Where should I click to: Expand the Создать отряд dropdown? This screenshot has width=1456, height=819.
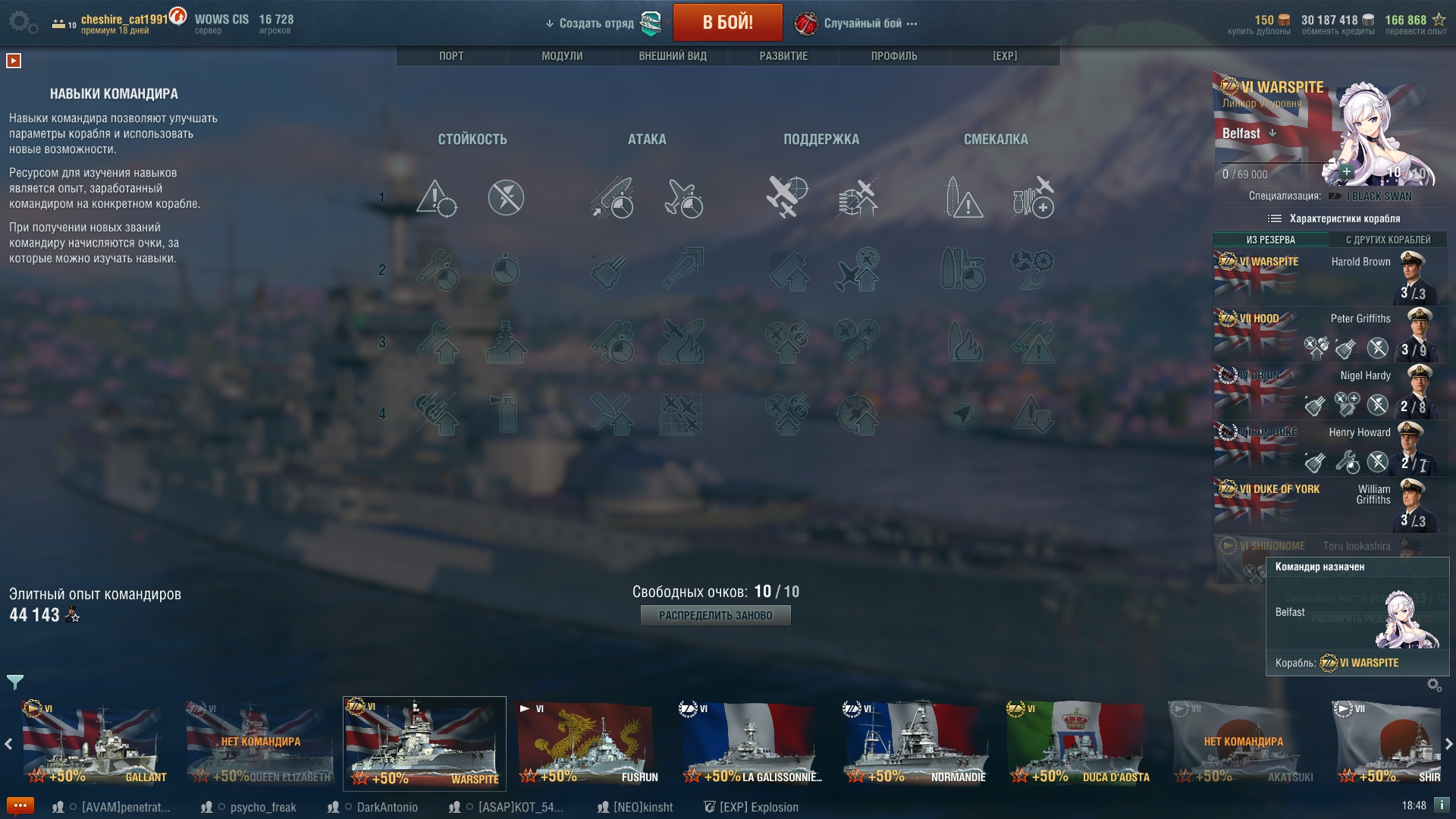point(589,24)
